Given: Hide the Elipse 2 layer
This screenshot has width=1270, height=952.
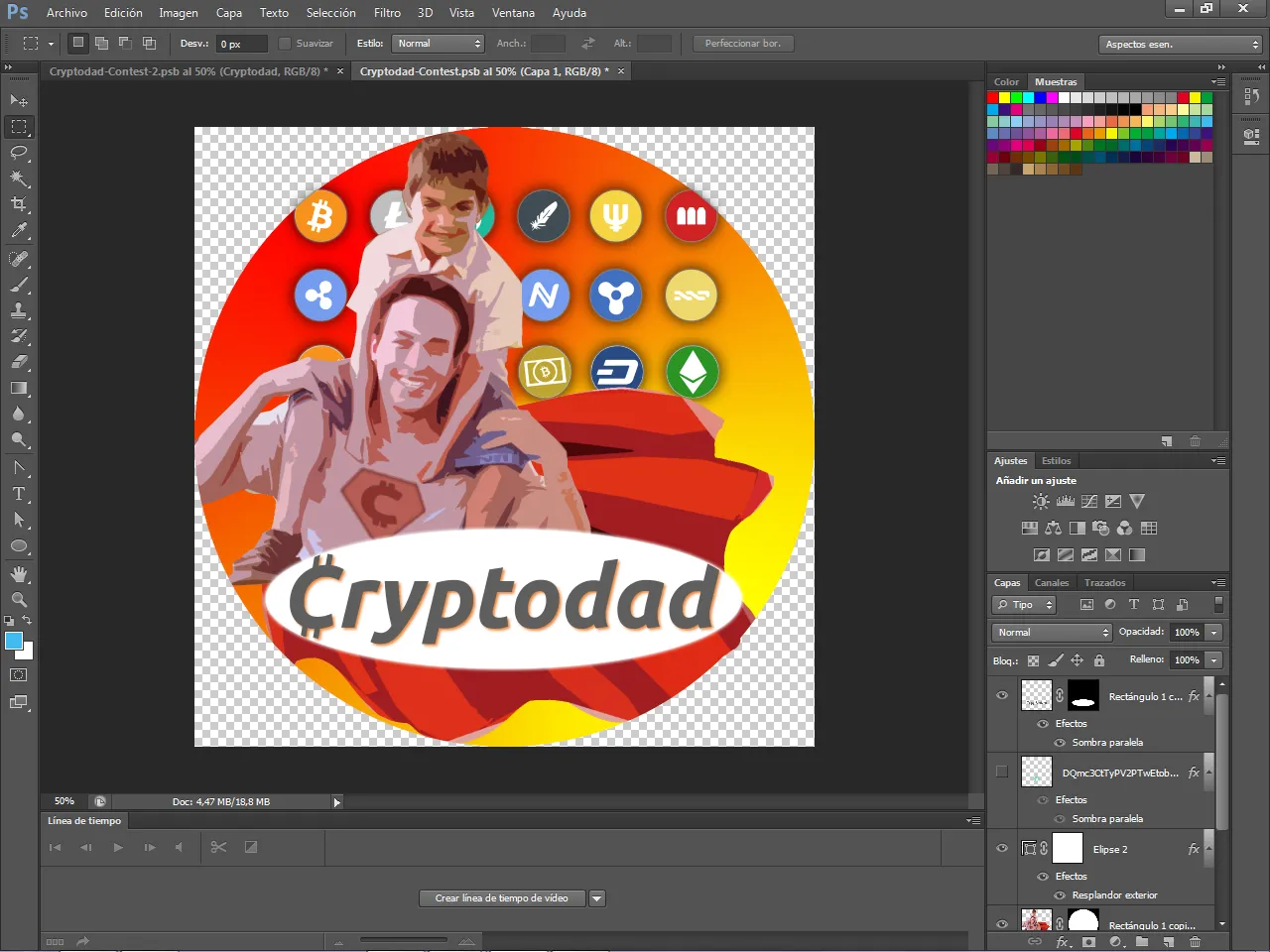Looking at the screenshot, I should point(1002,848).
